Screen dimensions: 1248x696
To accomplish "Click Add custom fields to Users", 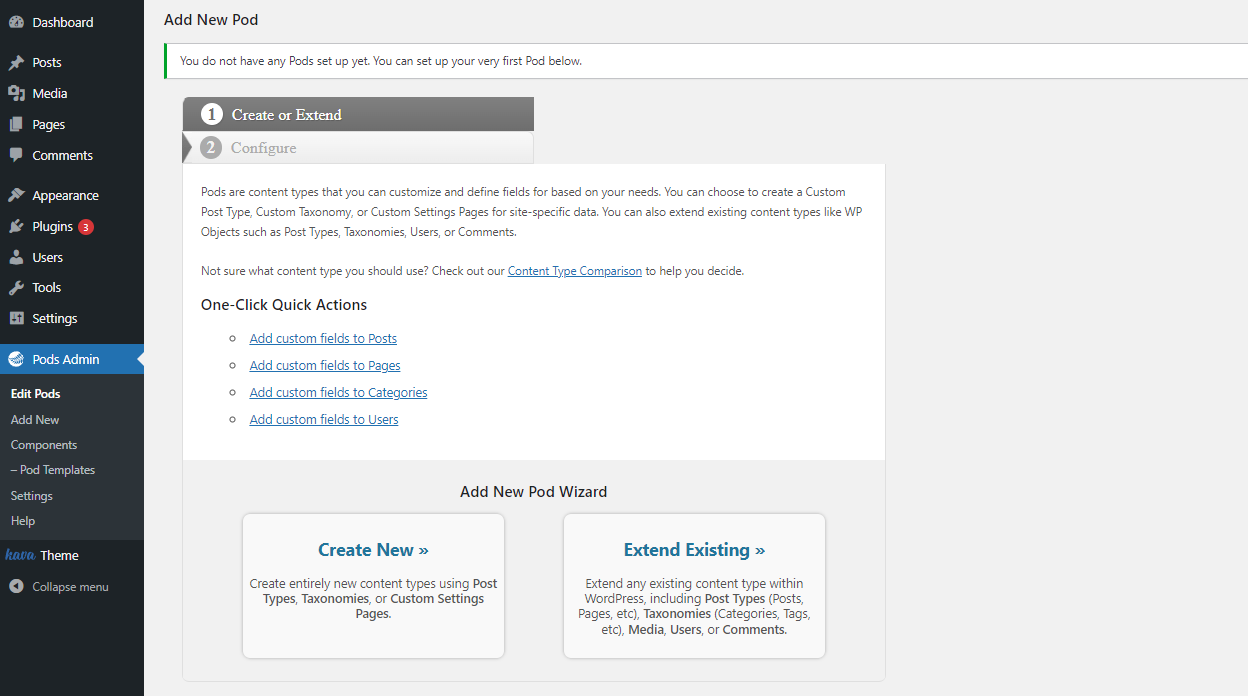I will (x=324, y=420).
